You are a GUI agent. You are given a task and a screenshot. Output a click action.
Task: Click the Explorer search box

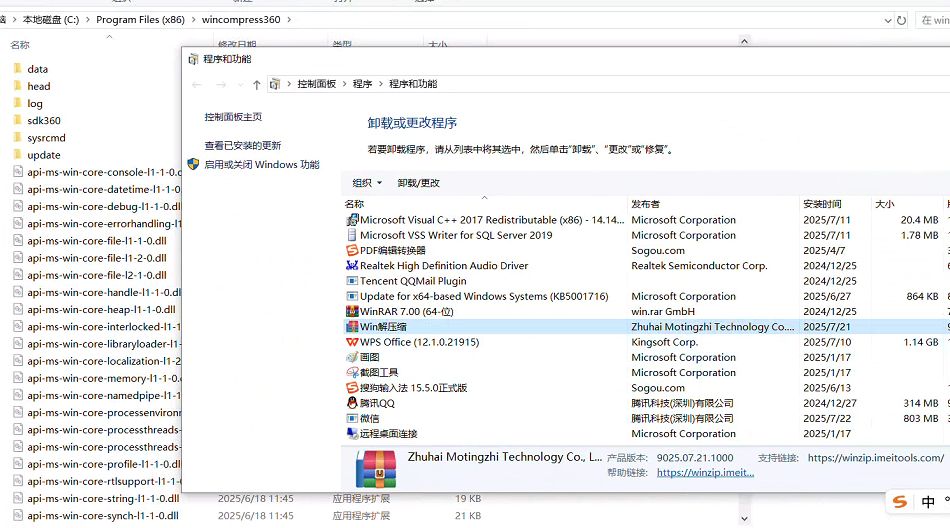[933, 20]
